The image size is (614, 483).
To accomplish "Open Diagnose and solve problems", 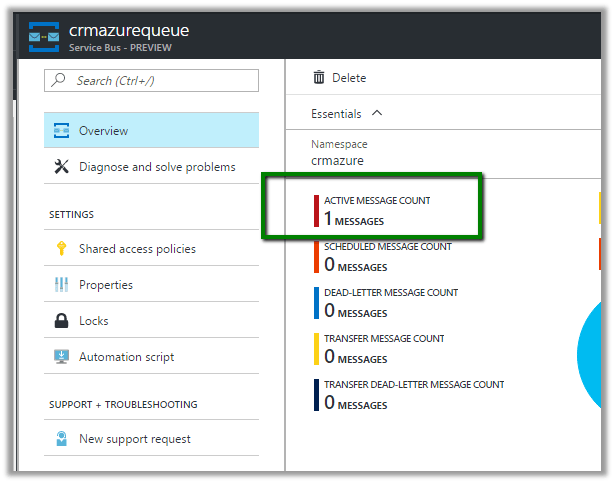I will [151, 166].
